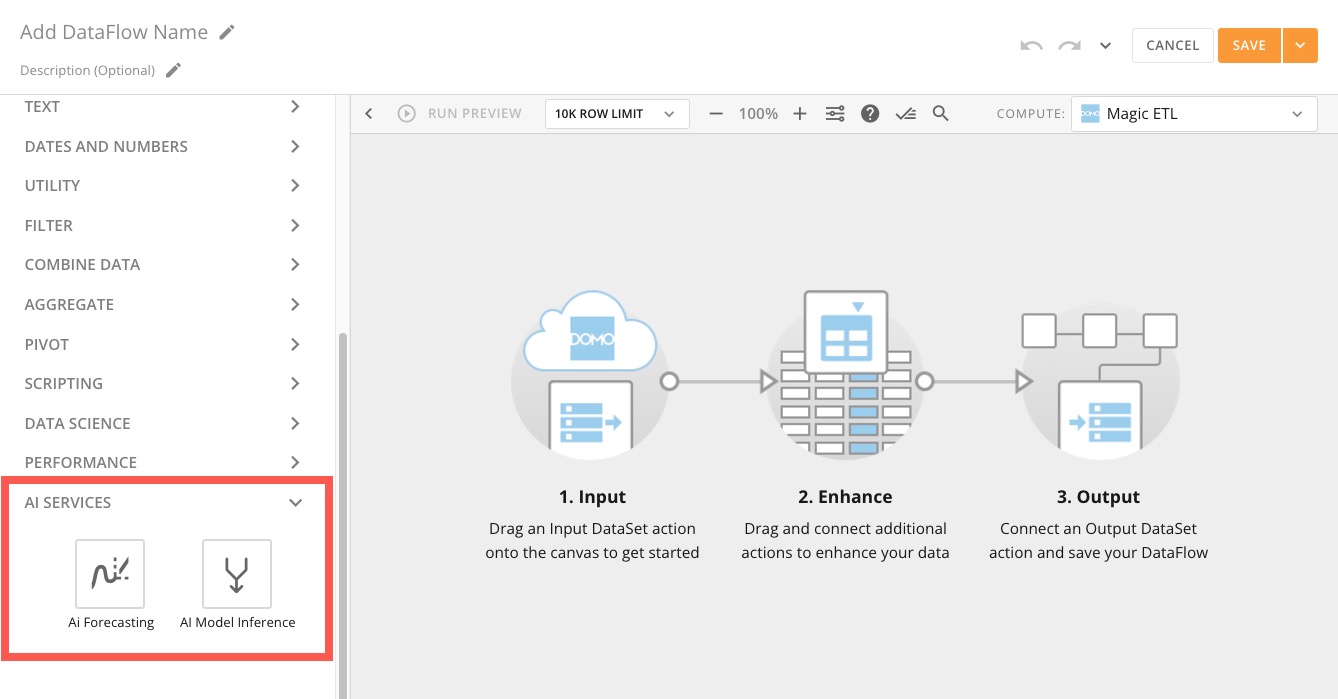Open the validation checklist icon
Image resolution: width=1338 pixels, height=699 pixels.
pyautogui.click(x=905, y=113)
